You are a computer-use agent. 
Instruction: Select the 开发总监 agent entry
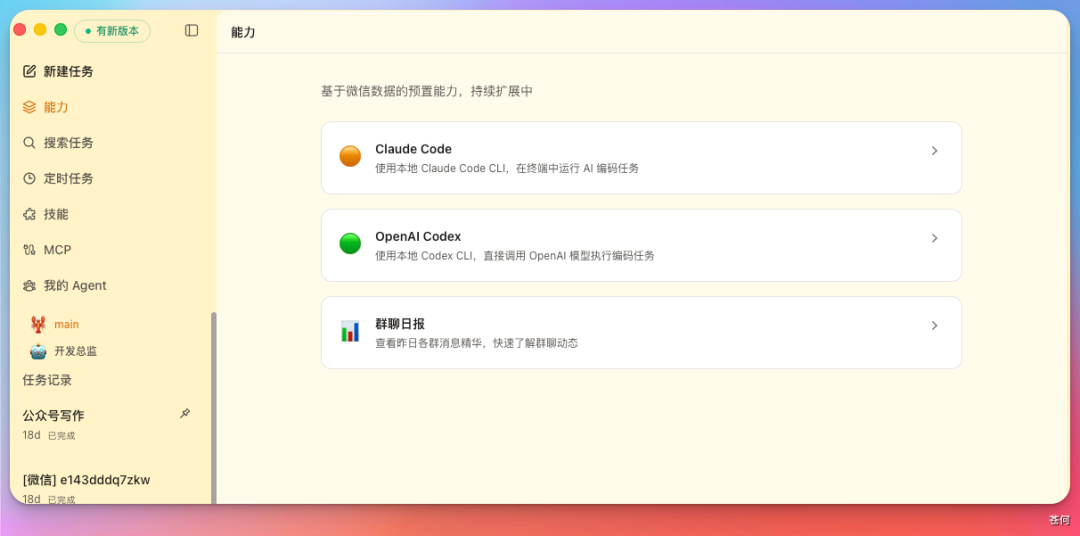[x=76, y=351]
